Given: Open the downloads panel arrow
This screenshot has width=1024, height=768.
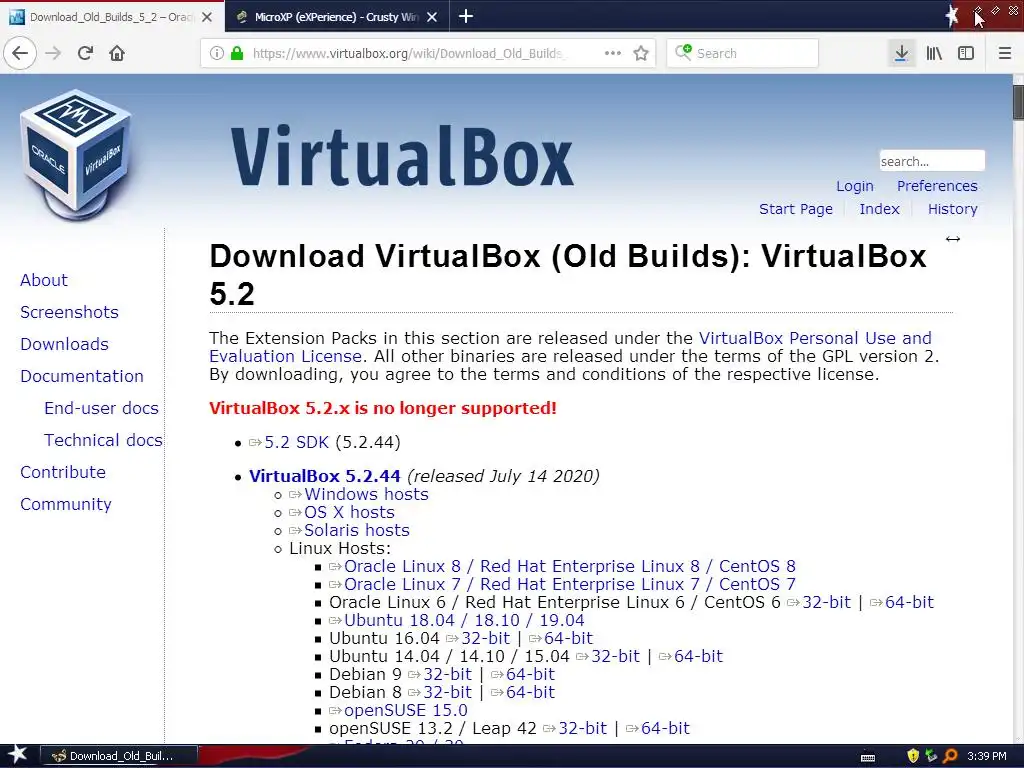Looking at the screenshot, I should click(901, 53).
